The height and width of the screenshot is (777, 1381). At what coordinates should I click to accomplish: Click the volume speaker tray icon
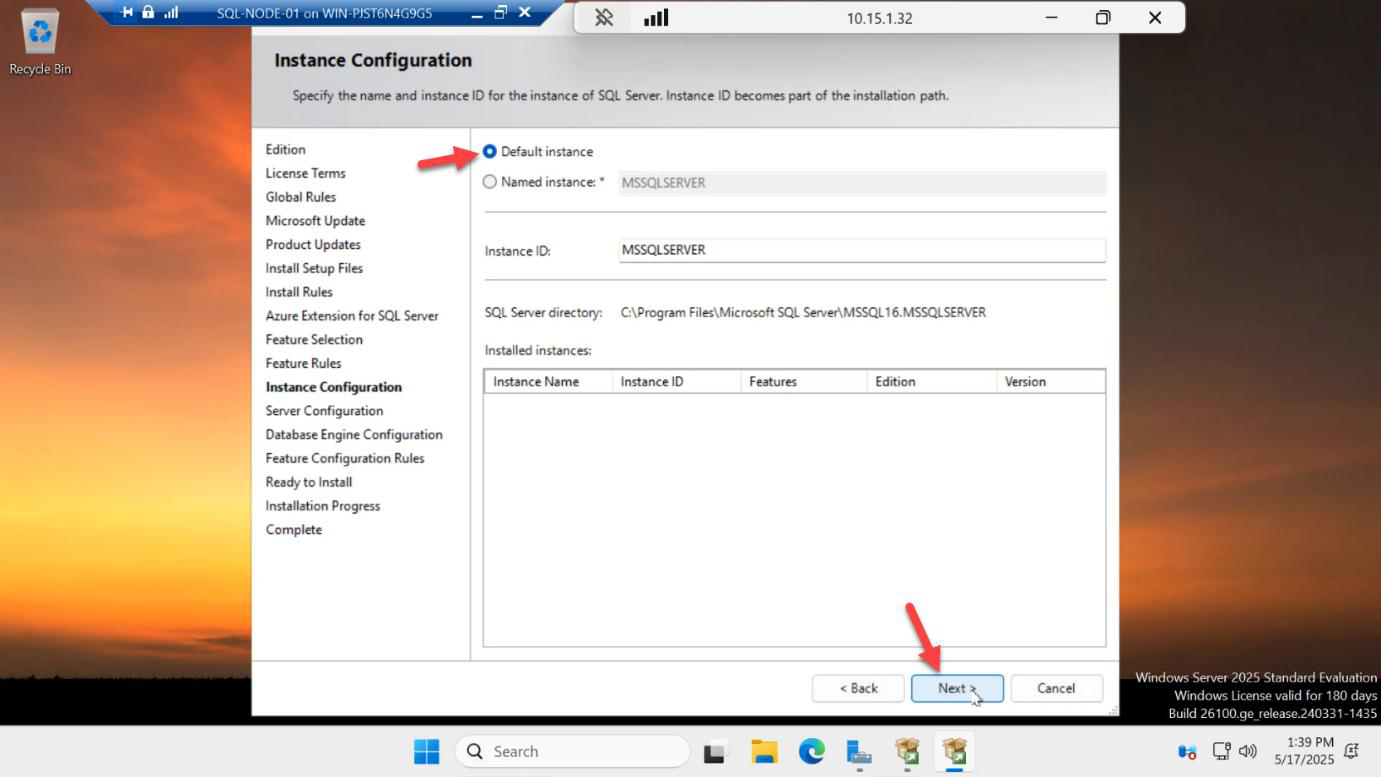tap(1247, 751)
